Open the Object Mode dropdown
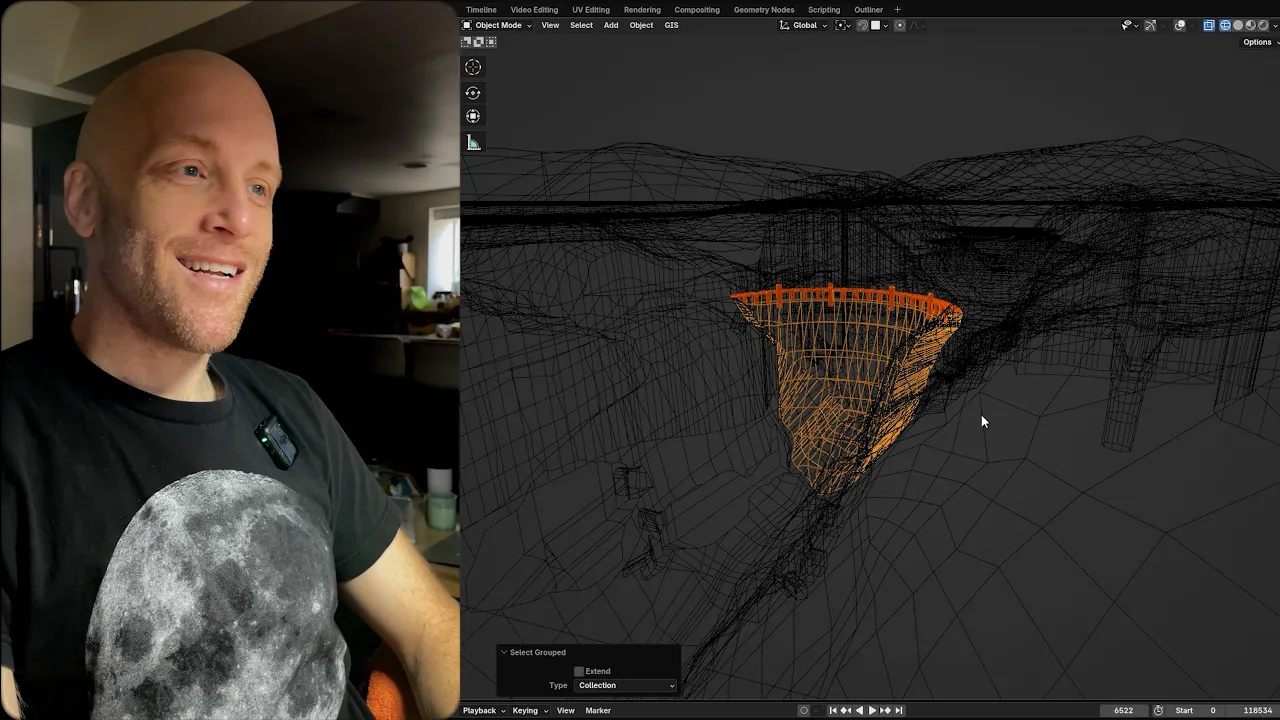The width and height of the screenshot is (1280, 720). click(497, 25)
